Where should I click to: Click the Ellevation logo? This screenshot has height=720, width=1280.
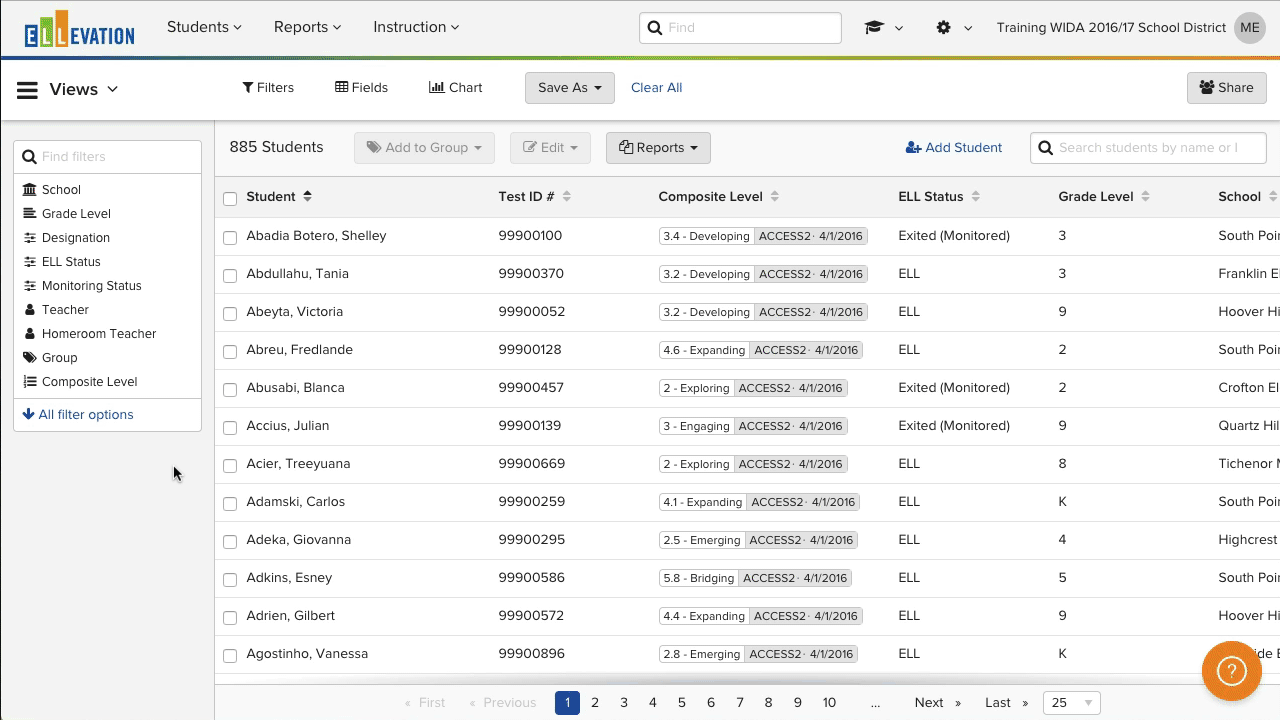(79, 29)
